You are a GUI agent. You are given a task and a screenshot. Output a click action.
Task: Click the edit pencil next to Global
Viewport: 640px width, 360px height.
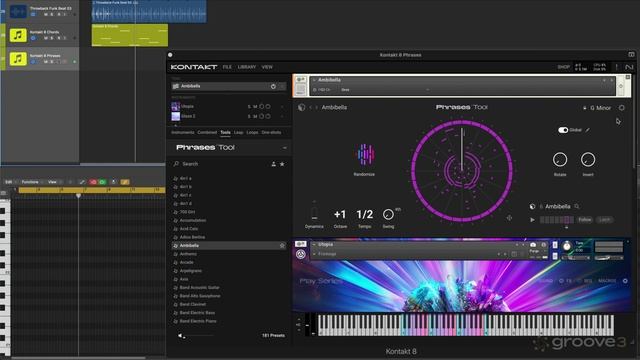click(x=588, y=130)
